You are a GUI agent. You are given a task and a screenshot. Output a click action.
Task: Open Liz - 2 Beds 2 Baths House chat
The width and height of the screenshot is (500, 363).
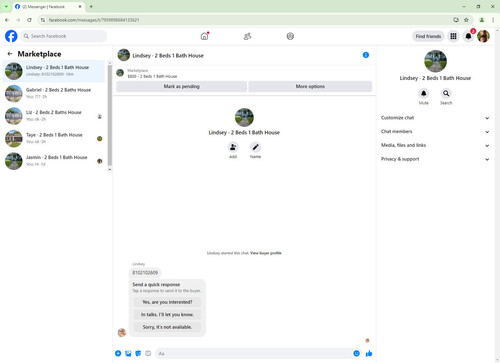[x=54, y=116]
